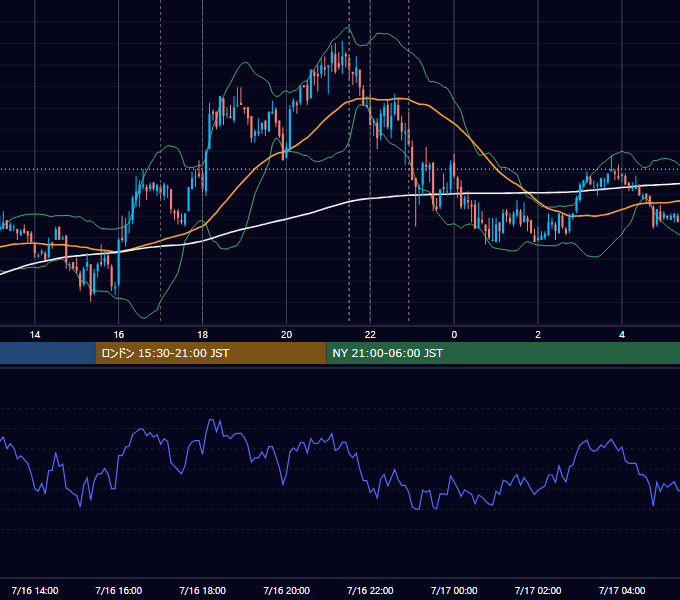Click the NY 21:00-06:00 JST session bar

click(503, 353)
